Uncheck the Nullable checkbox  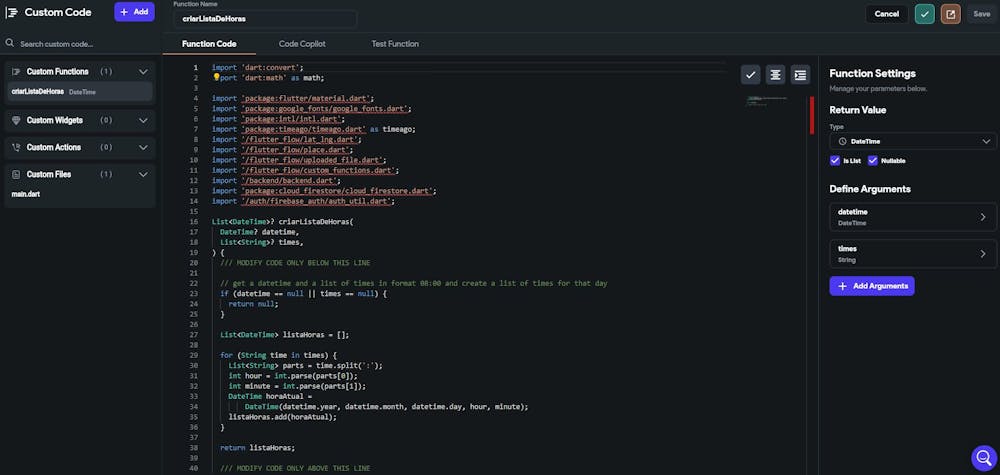point(872,160)
